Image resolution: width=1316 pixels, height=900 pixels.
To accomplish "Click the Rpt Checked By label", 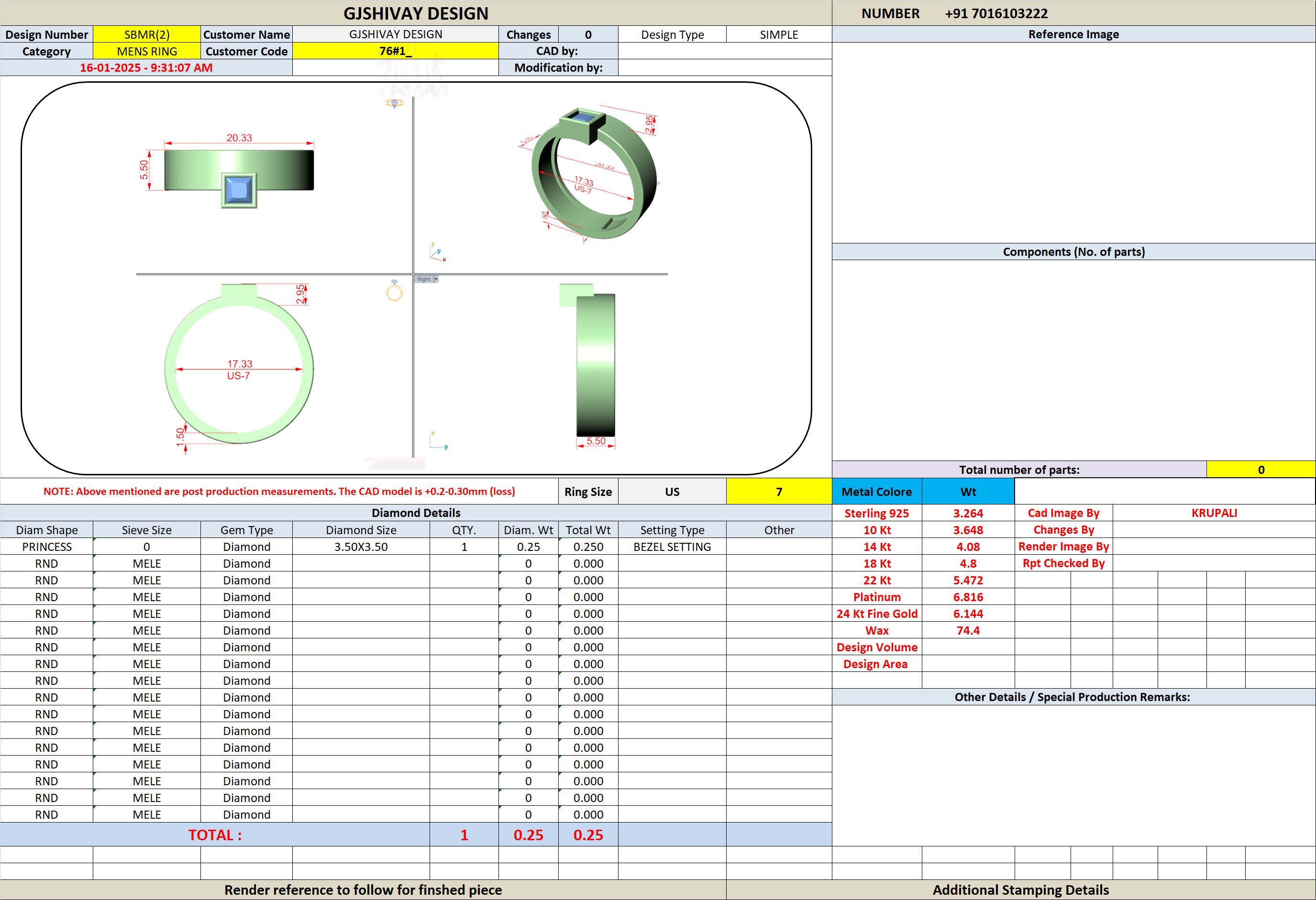I will 1063,563.
